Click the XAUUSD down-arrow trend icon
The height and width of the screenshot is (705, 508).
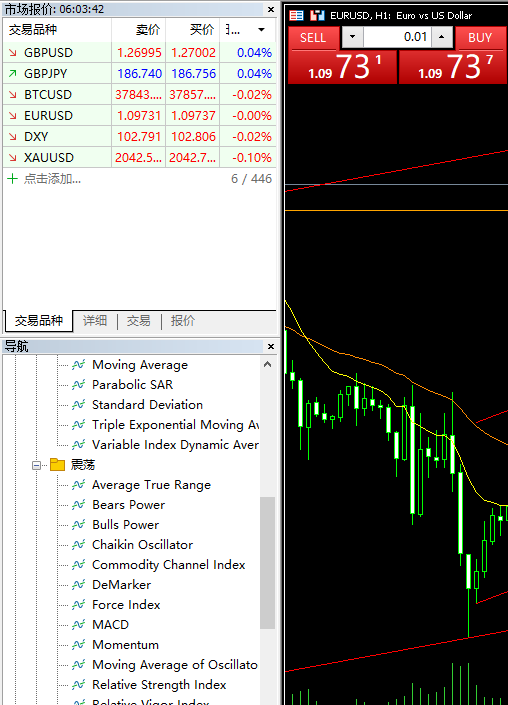pyautogui.click(x=13, y=157)
